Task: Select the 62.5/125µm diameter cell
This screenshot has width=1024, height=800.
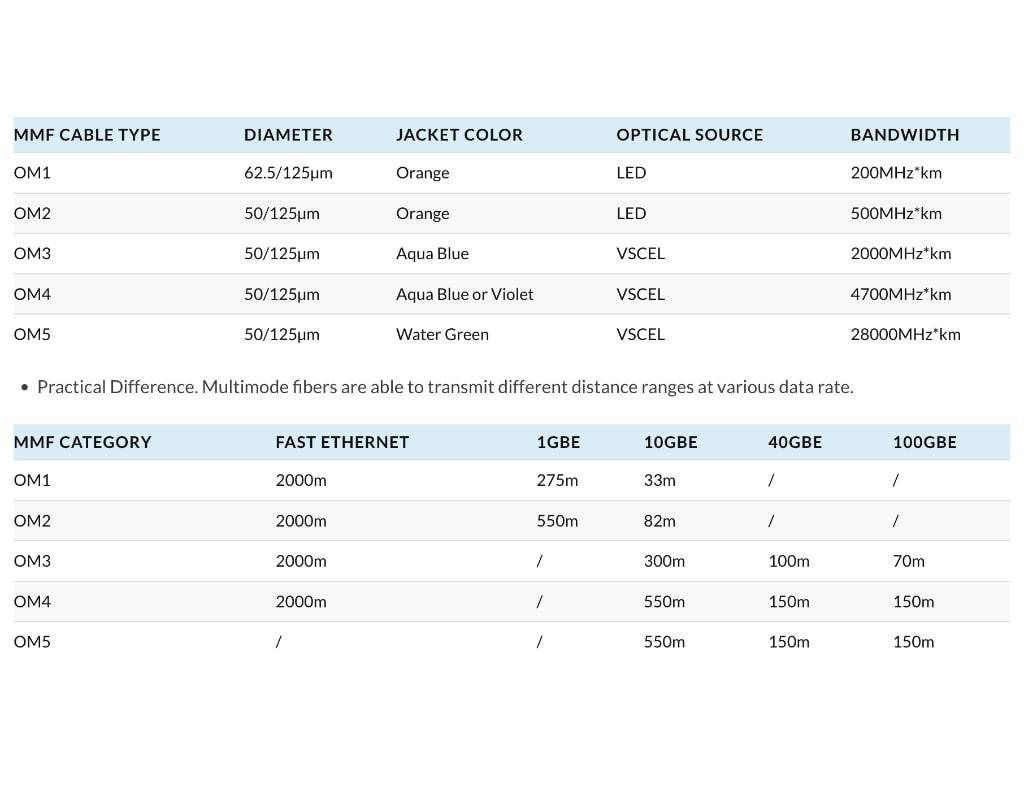Action: point(288,173)
